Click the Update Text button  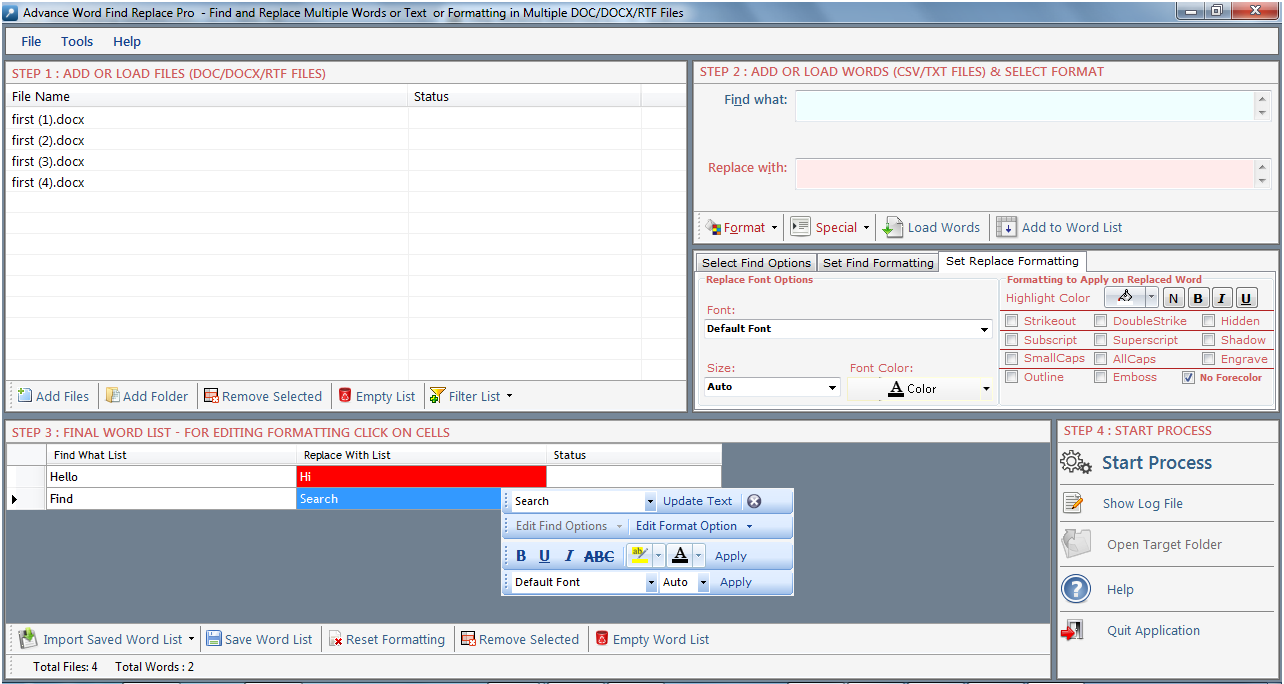point(697,501)
